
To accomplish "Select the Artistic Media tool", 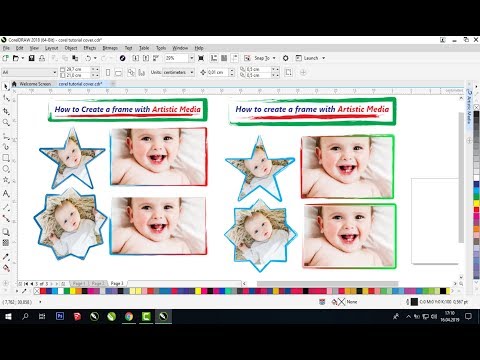I will (x=6, y=147).
